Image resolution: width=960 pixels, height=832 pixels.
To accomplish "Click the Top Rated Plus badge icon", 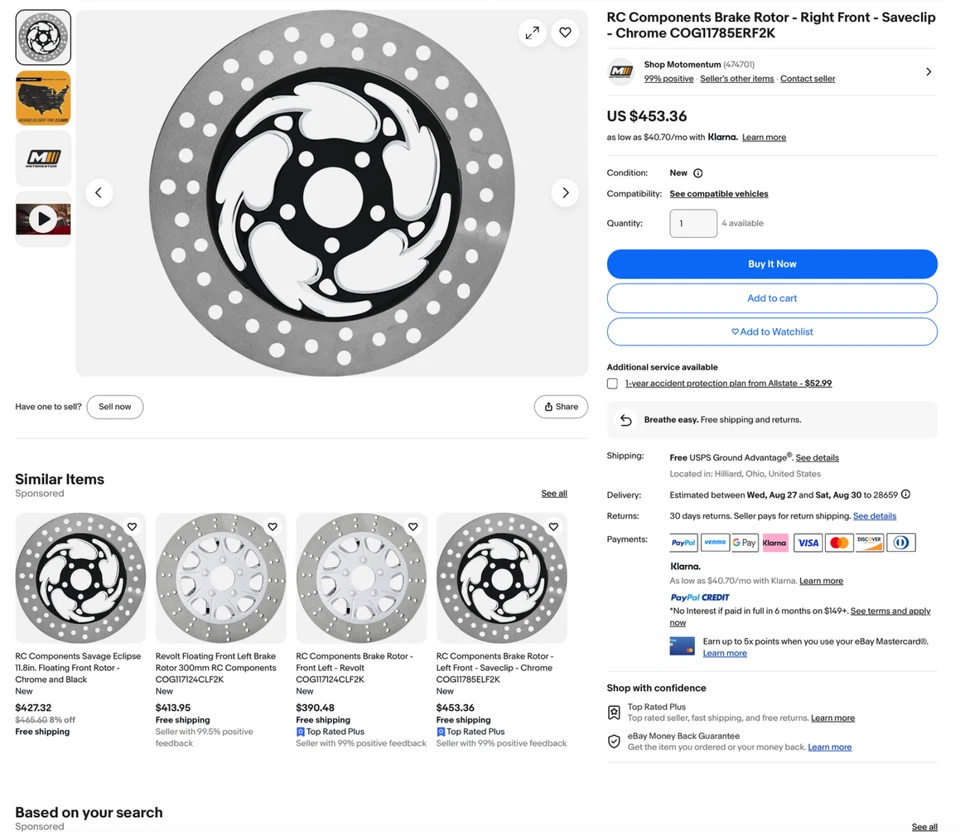I will pyautogui.click(x=614, y=712).
